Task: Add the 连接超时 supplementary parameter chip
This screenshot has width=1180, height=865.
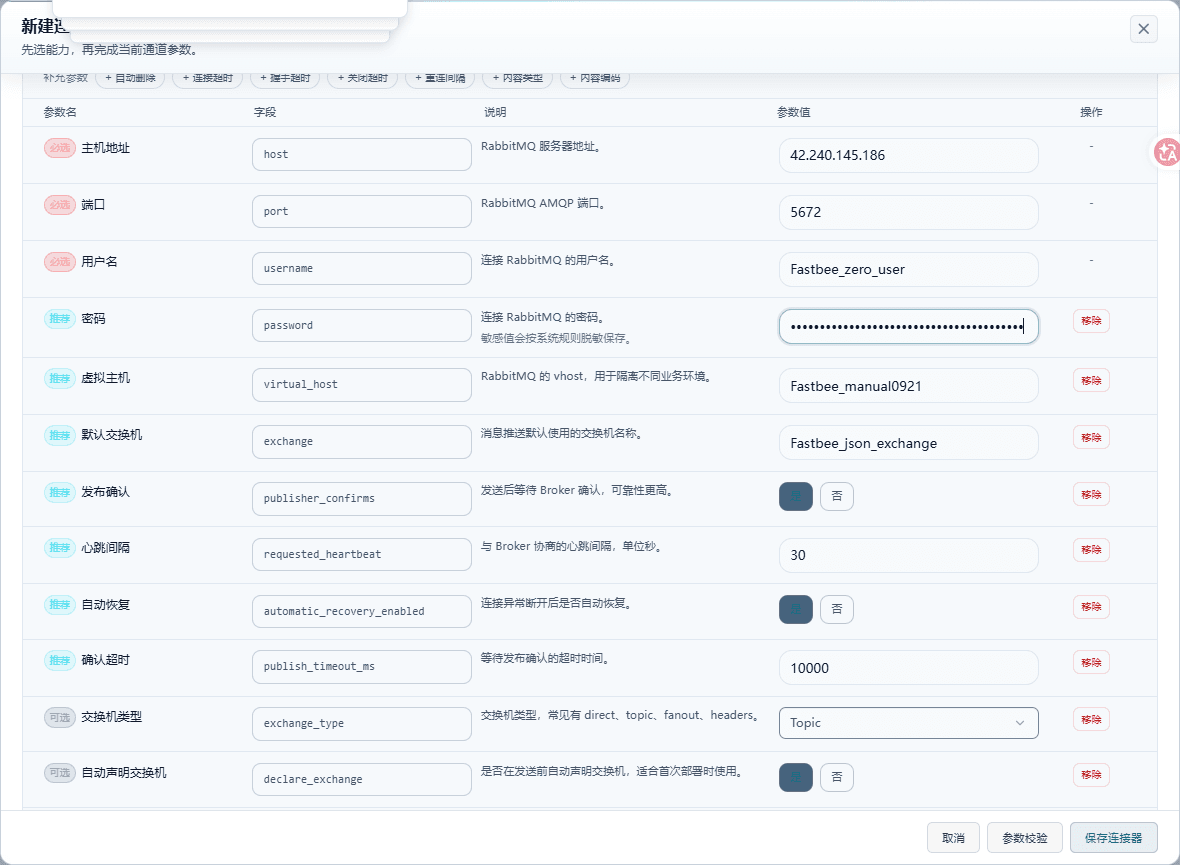Action: tap(208, 78)
